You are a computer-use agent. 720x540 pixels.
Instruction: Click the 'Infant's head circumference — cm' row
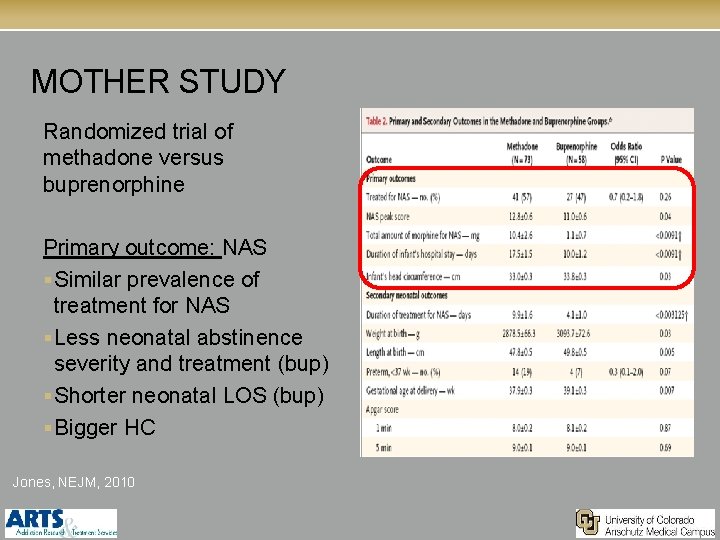pos(527,276)
